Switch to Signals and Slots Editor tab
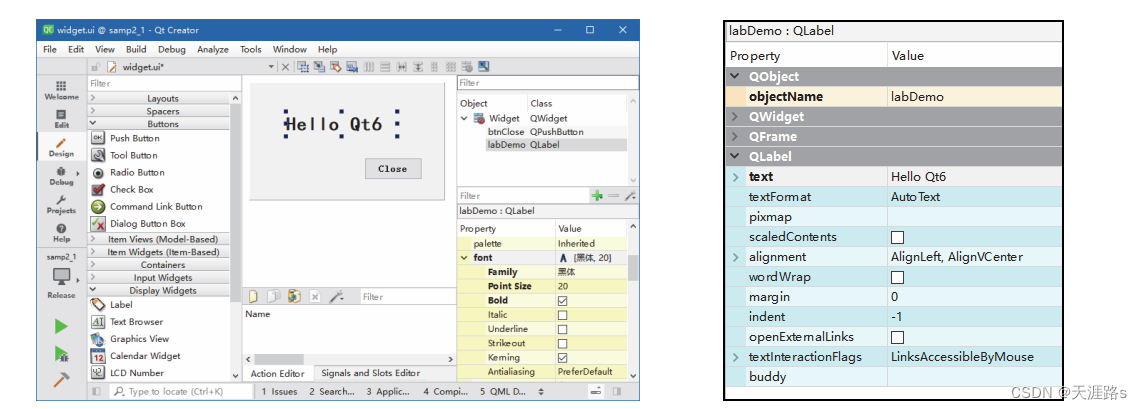Screen dimensions: 1142x409 click(x=371, y=373)
